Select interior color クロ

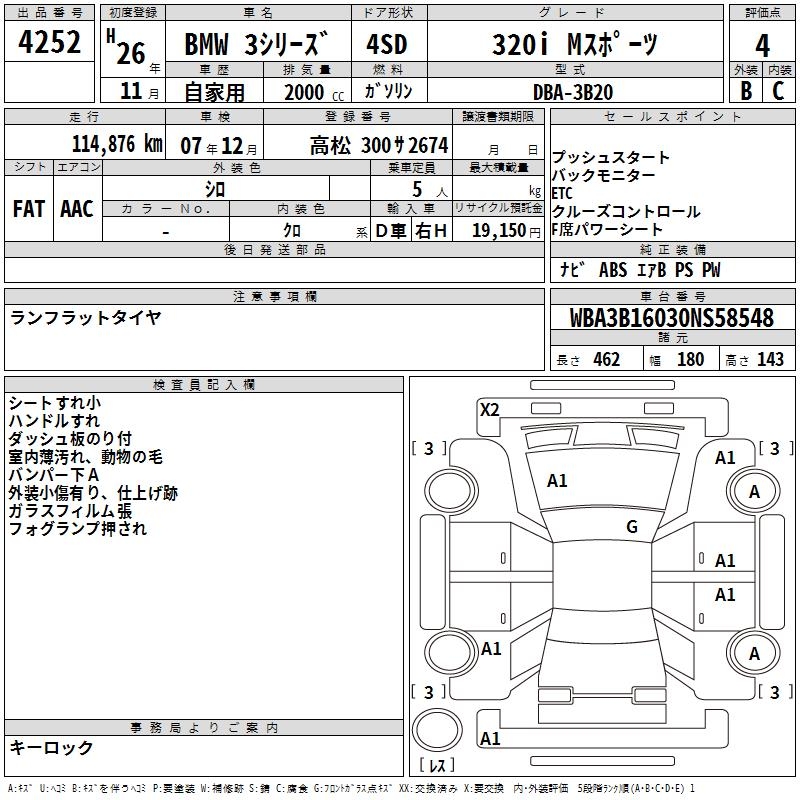point(292,230)
